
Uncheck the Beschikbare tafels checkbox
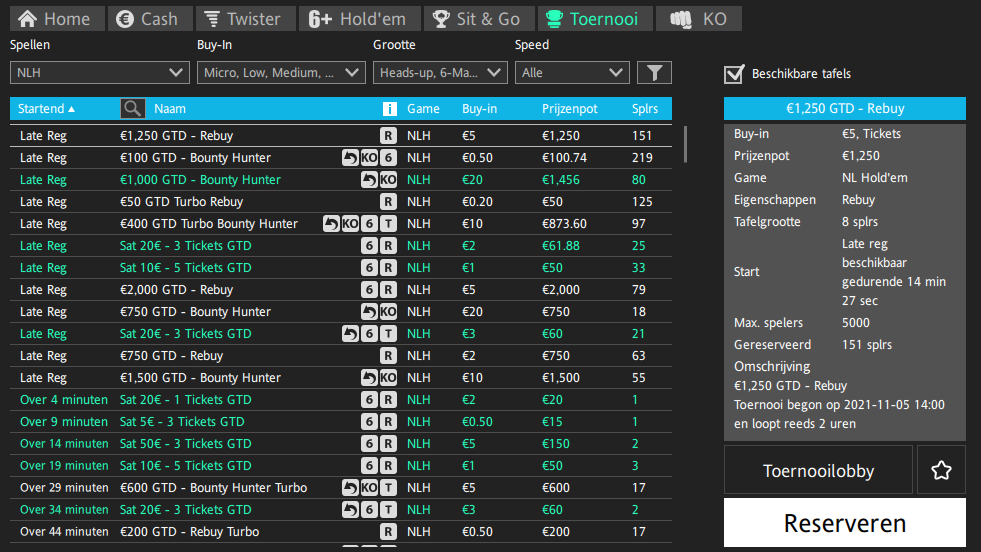click(x=734, y=74)
